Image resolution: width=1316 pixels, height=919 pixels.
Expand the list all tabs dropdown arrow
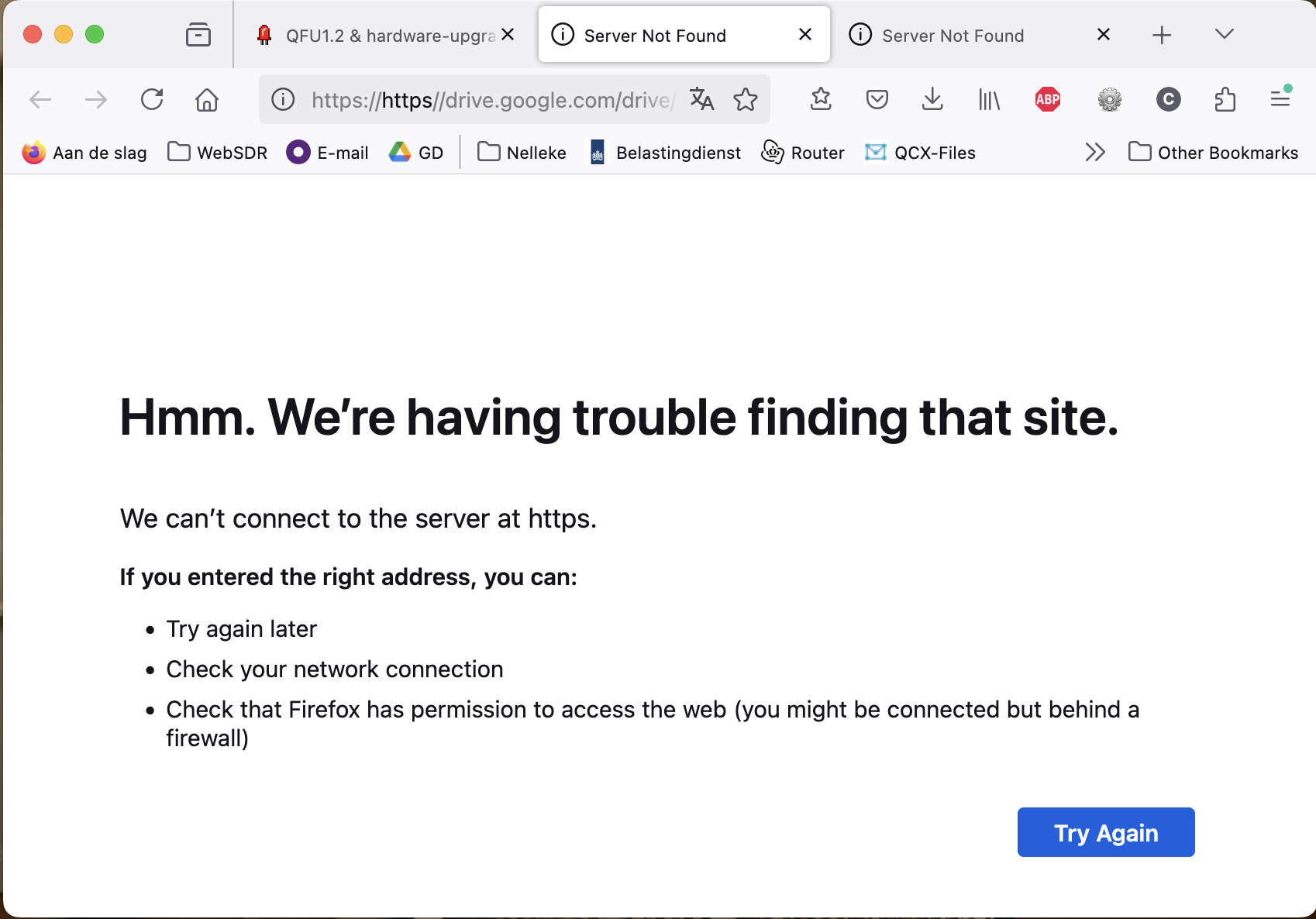1224,34
